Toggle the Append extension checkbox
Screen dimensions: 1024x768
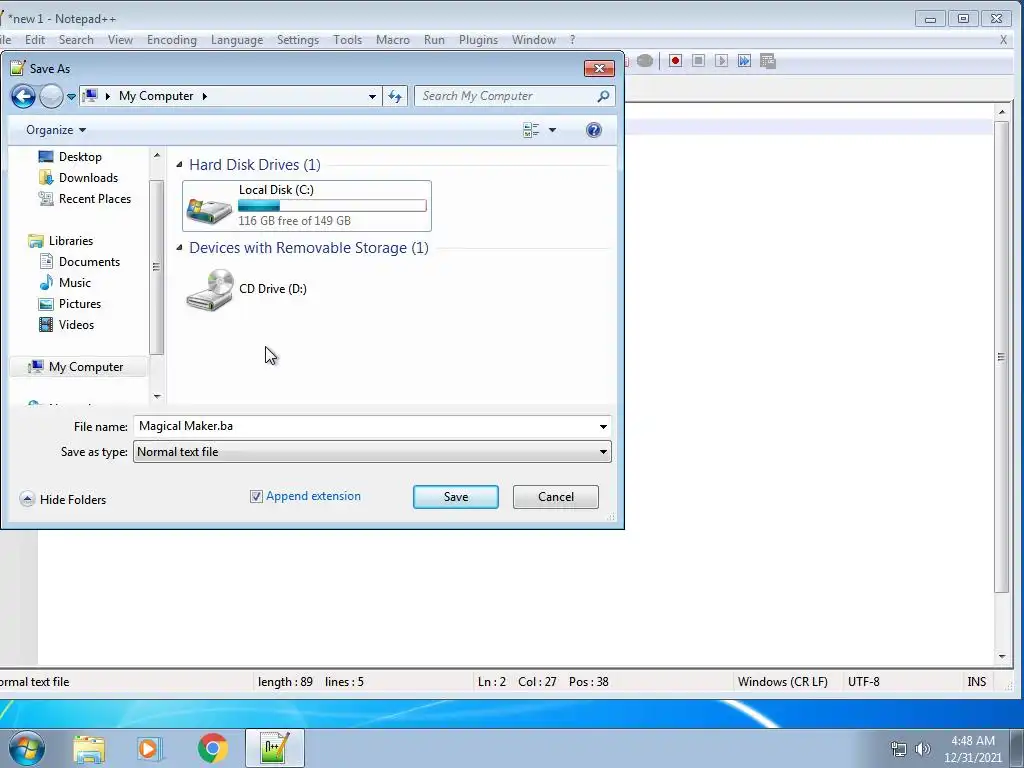pyautogui.click(x=256, y=496)
